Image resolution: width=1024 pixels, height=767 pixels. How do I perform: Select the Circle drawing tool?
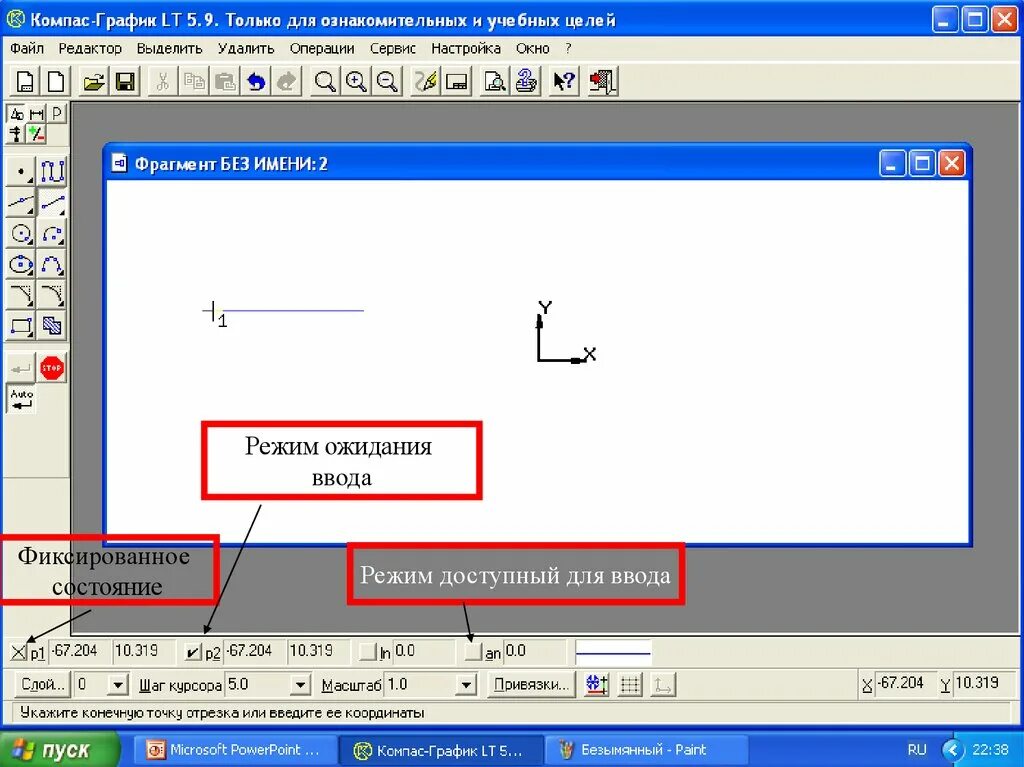pos(21,233)
